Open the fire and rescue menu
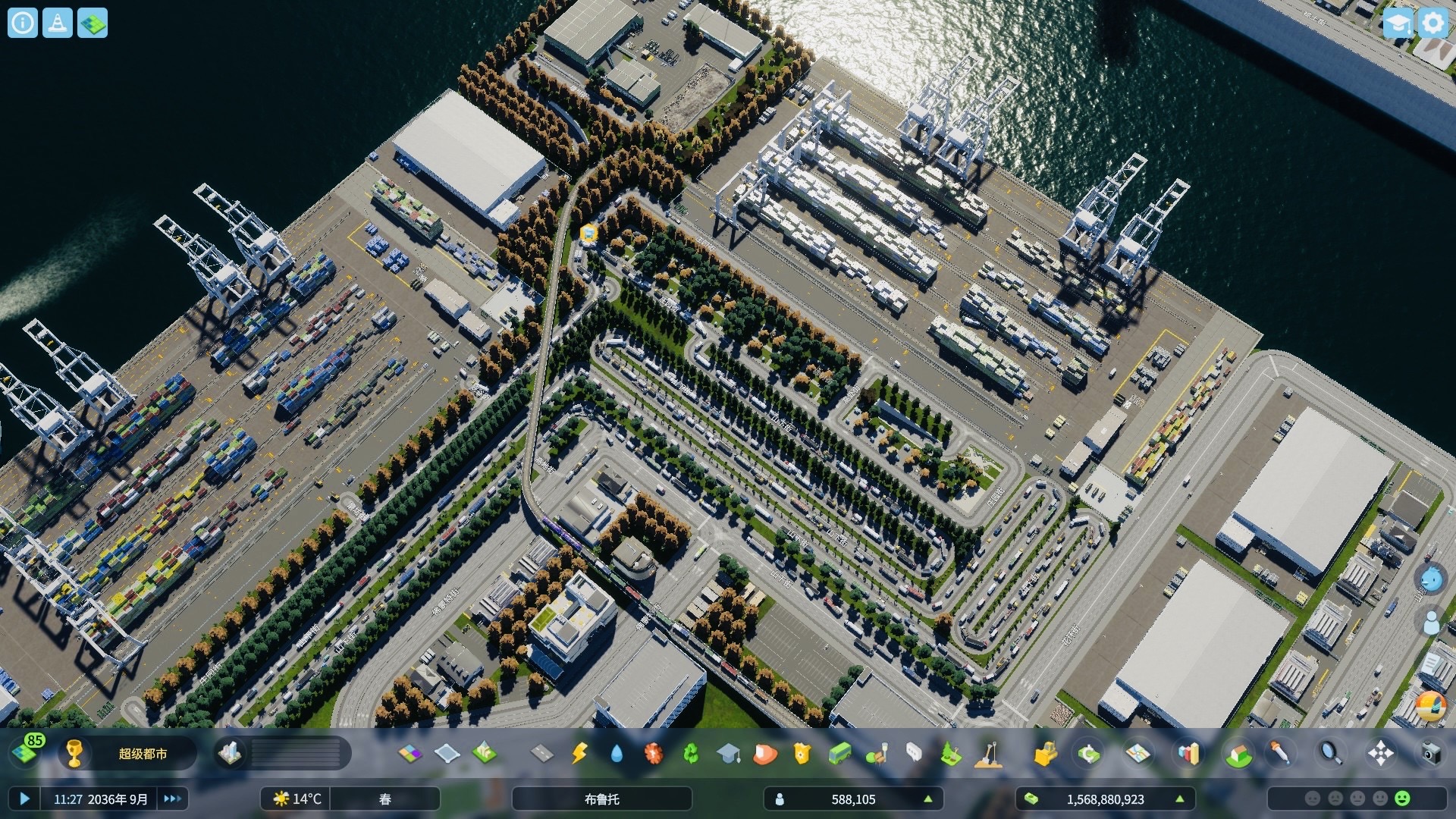Screen dimensions: 1456x819 pyautogui.click(x=766, y=753)
